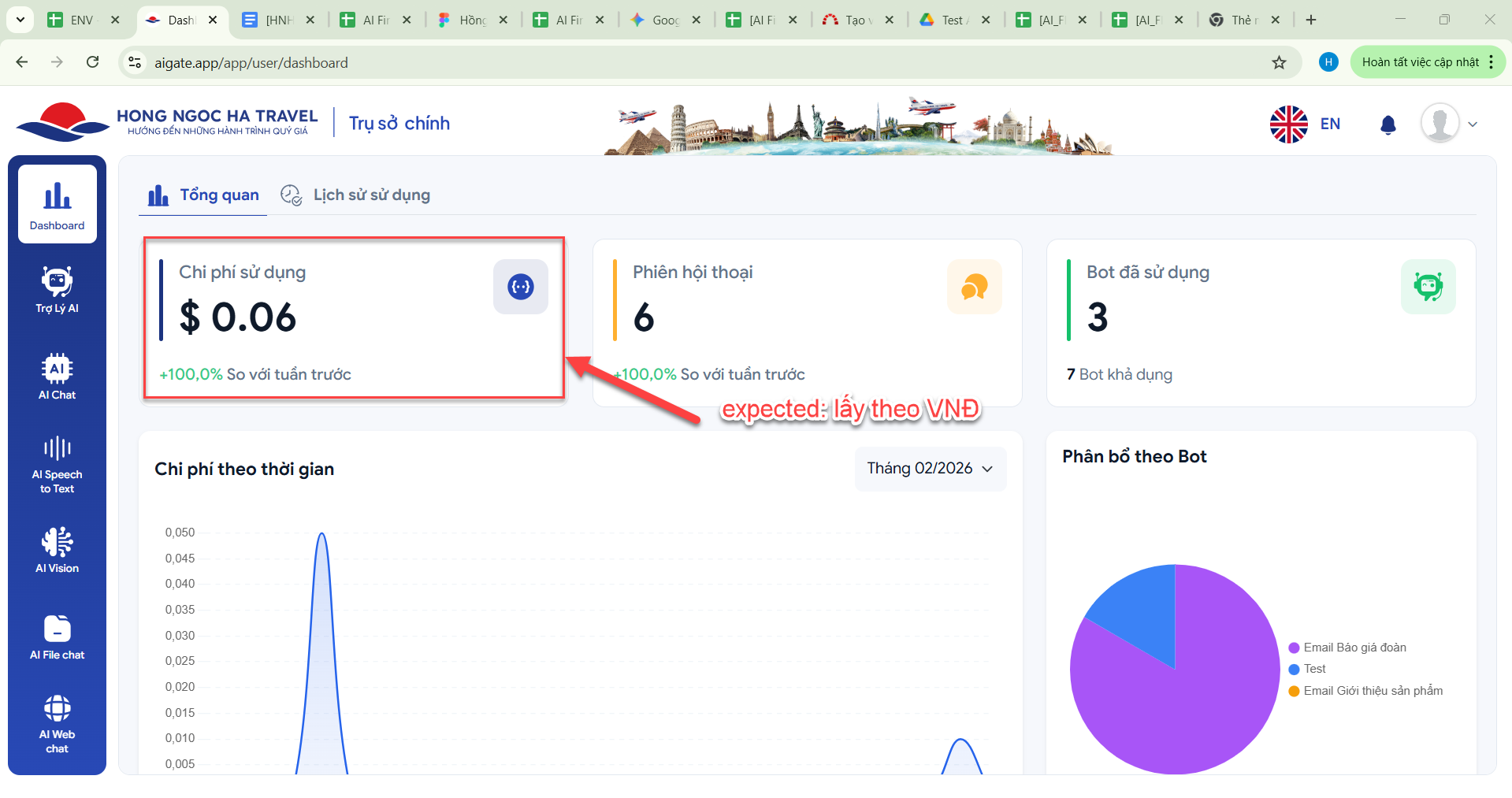Open AI File chat tool
Image resolution: width=1512 pixels, height=798 pixels.
tap(57, 637)
